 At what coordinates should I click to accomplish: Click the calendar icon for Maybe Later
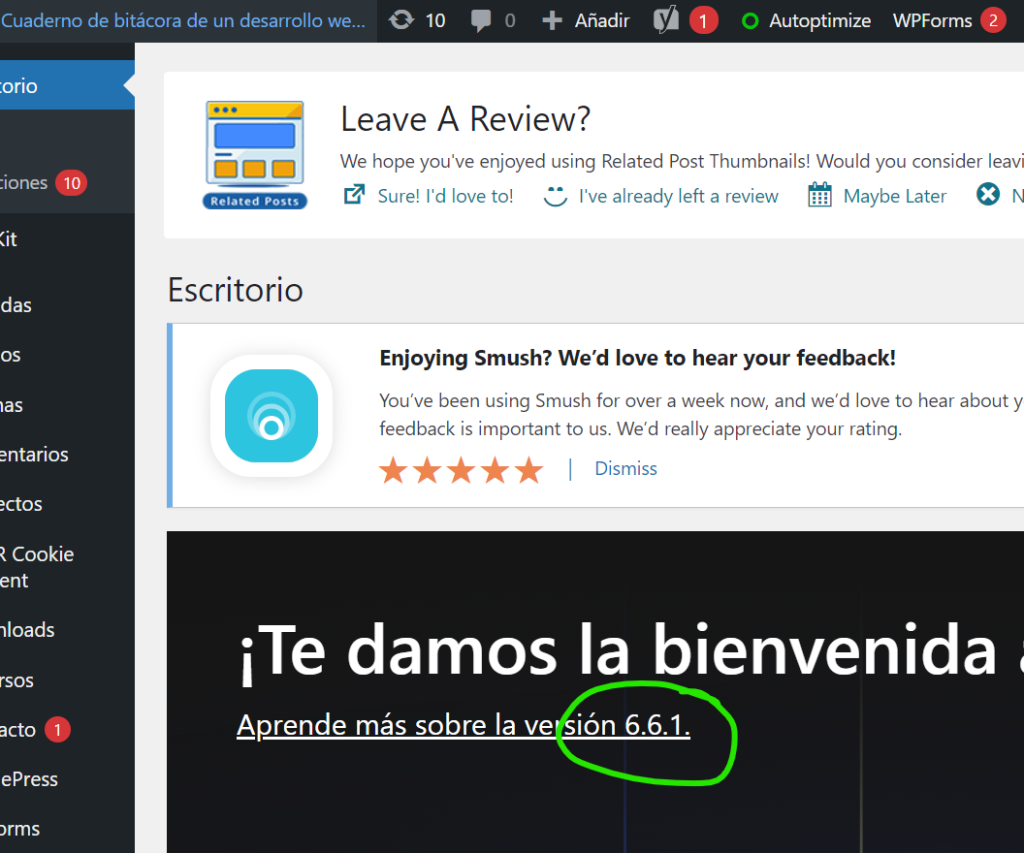coord(820,195)
